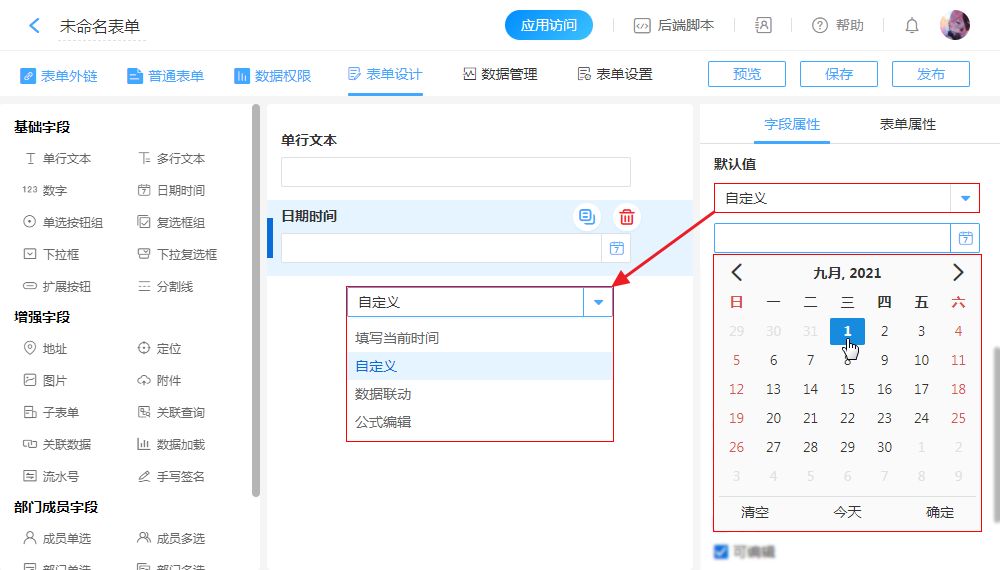The width and height of the screenshot is (1000, 570).
Task: Select the 手写签名 signature field
Action: [170, 477]
